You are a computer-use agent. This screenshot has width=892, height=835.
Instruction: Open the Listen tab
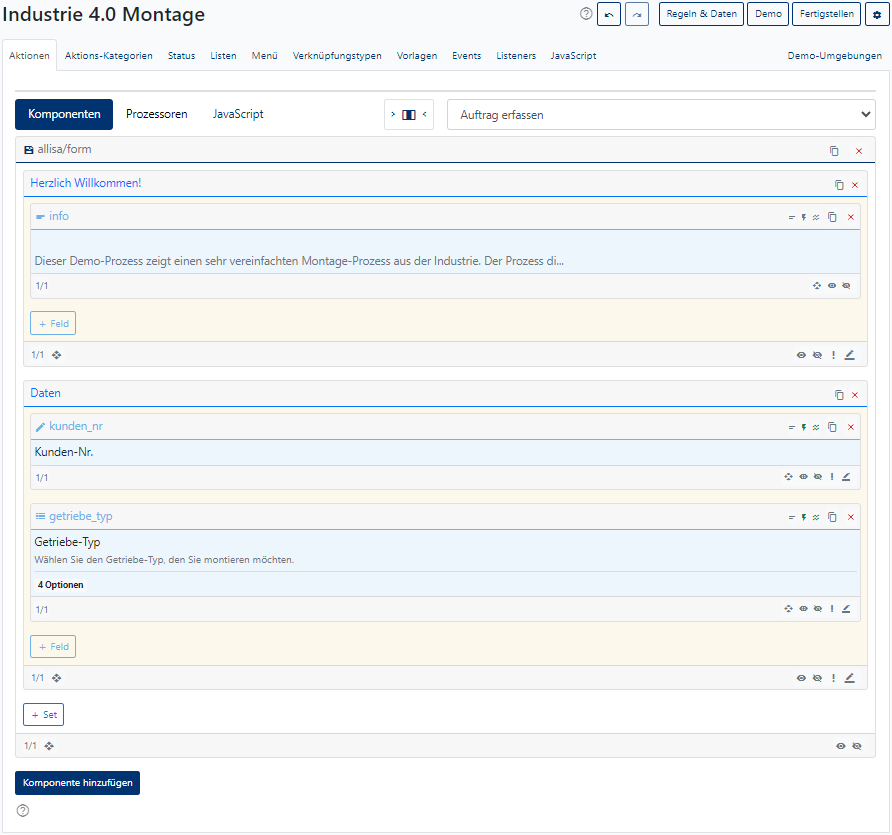coord(223,56)
